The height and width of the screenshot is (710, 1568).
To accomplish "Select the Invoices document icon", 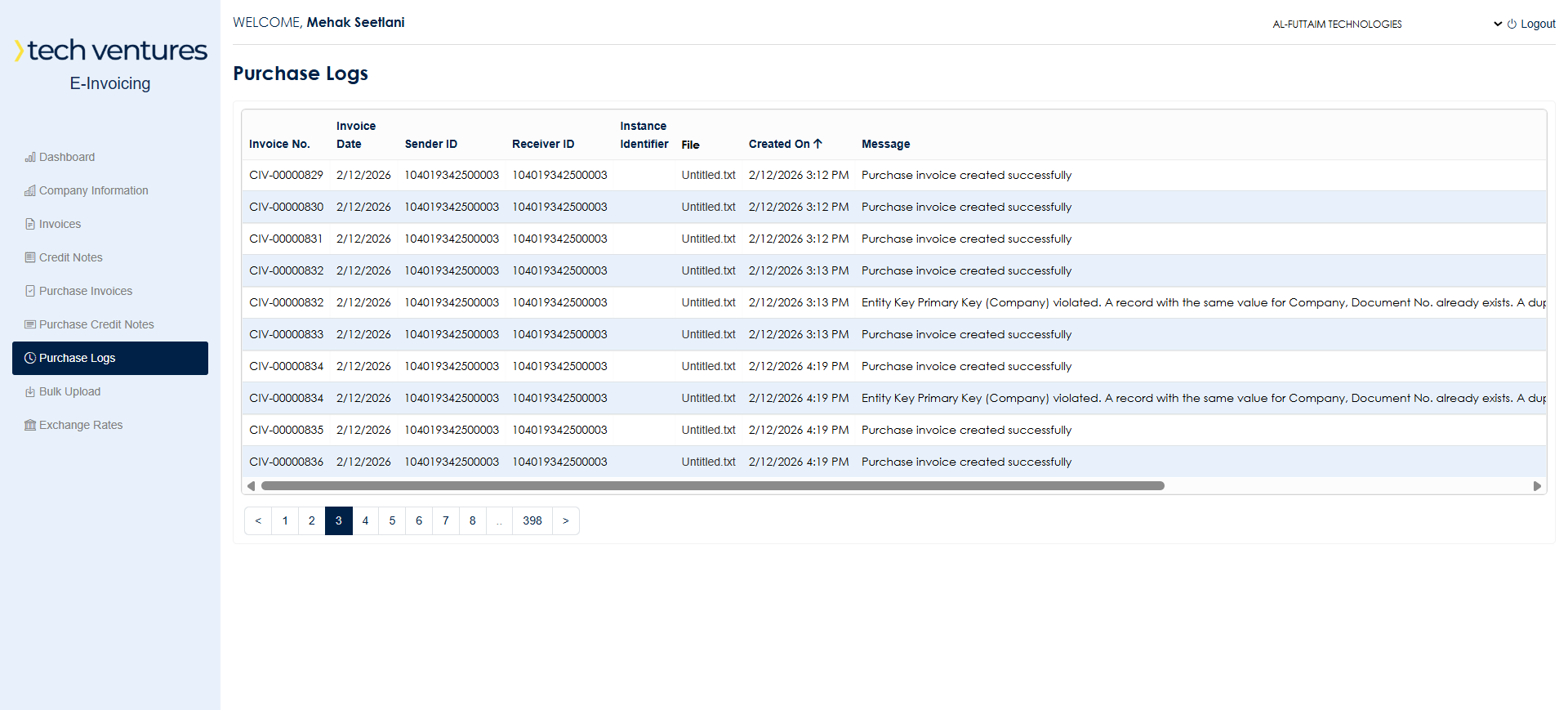I will click(x=30, y=224).
